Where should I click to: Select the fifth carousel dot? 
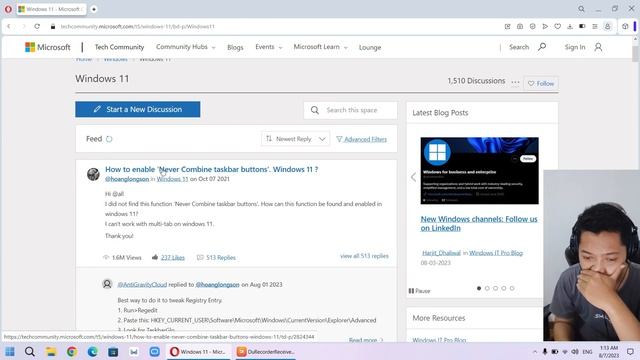[512, 288]
